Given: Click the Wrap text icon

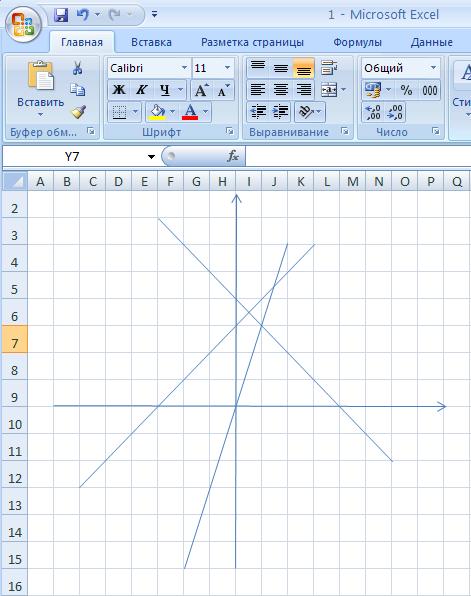Looking at the screenshot, I should (329, 68).
